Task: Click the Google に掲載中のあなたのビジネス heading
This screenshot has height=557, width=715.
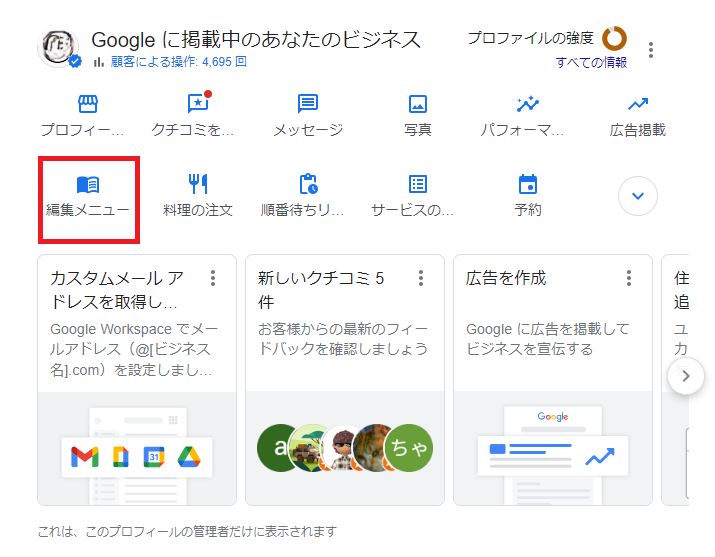Action: coord(256,40)
